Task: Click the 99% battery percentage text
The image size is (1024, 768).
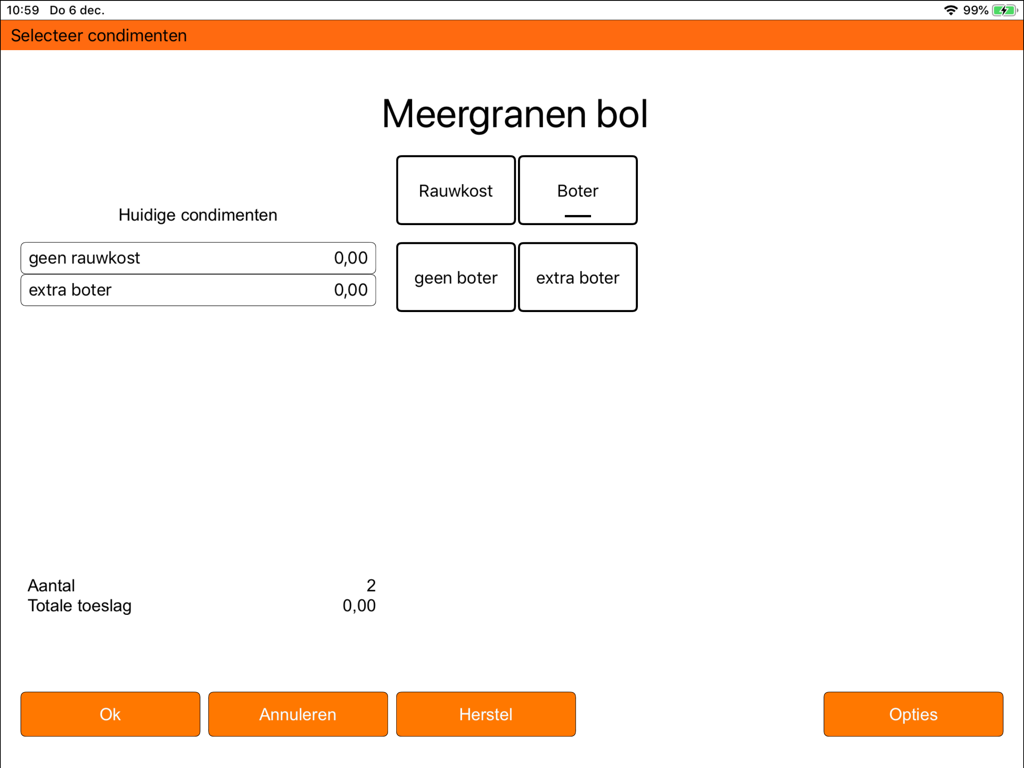Action: click(975, 10)
